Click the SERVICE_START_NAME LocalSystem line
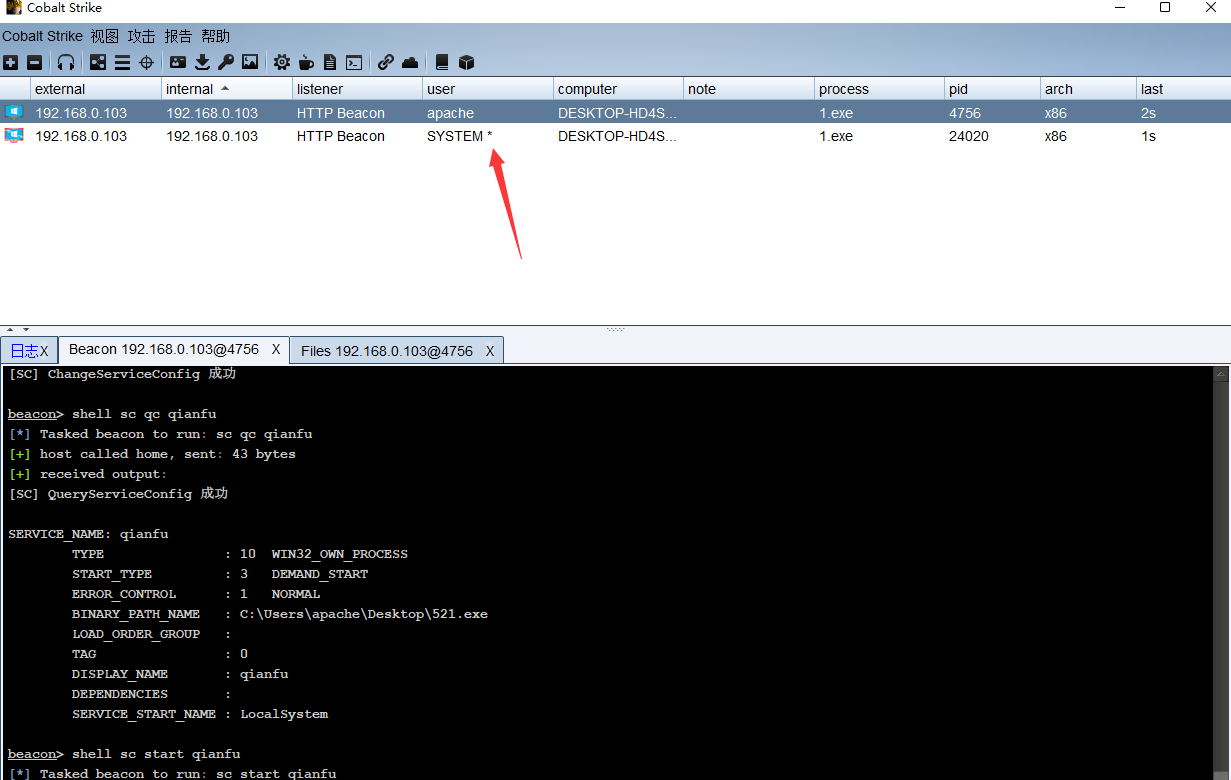This screenshot has height=780, width=1231. pyautogui.click(x=200, y=714)
